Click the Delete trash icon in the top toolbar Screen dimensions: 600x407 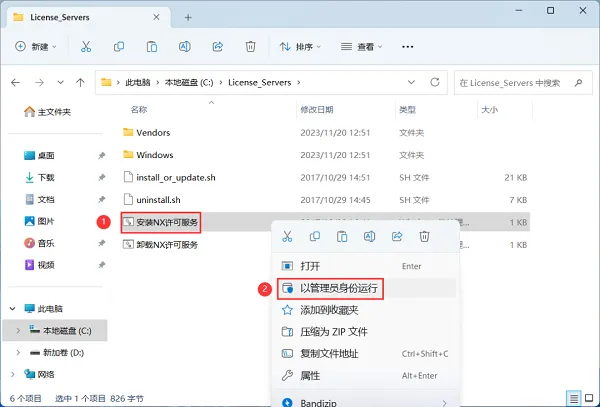pyautogui.click(x=250, y=47)
